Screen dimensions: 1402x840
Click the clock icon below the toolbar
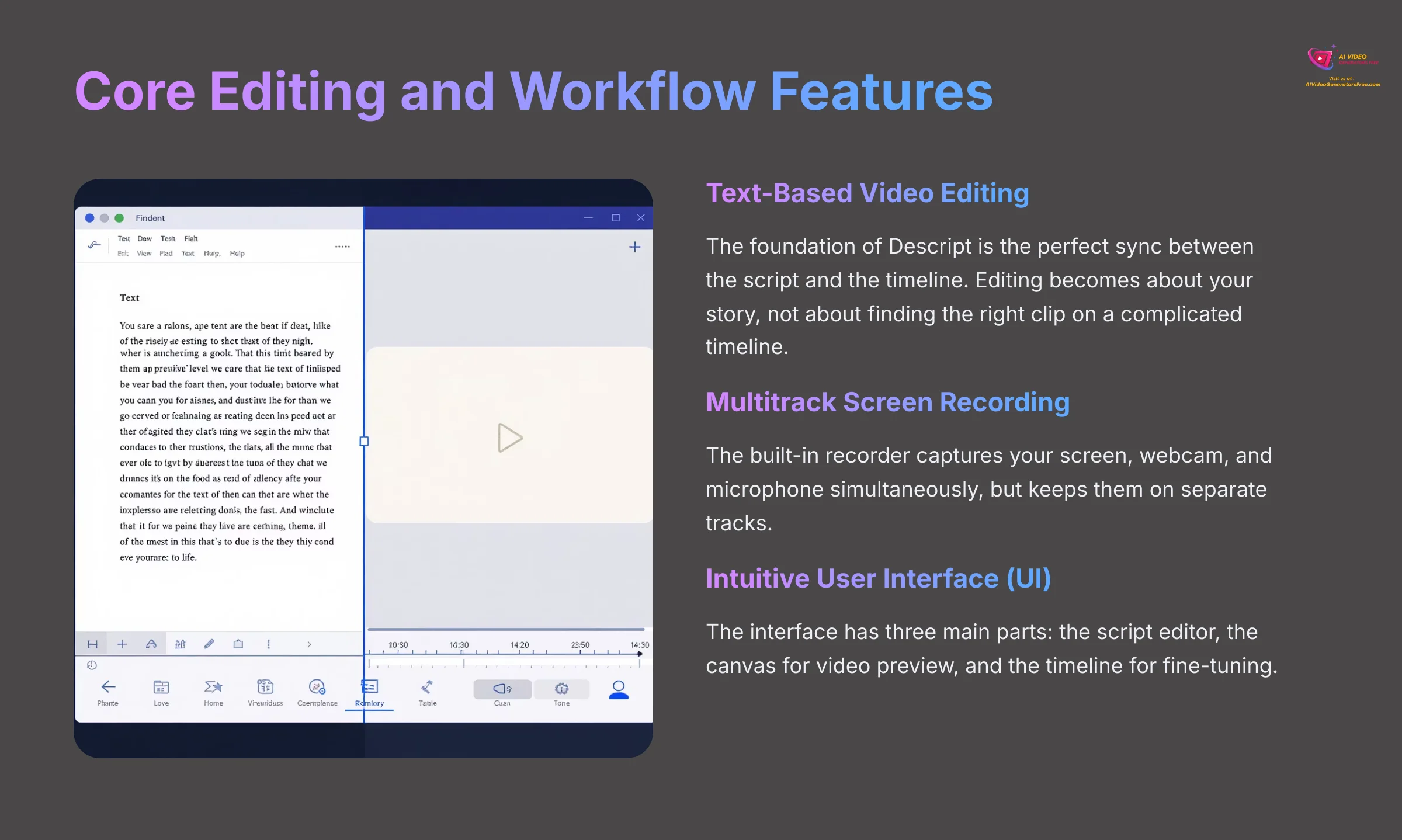click(x=92, y=665)
